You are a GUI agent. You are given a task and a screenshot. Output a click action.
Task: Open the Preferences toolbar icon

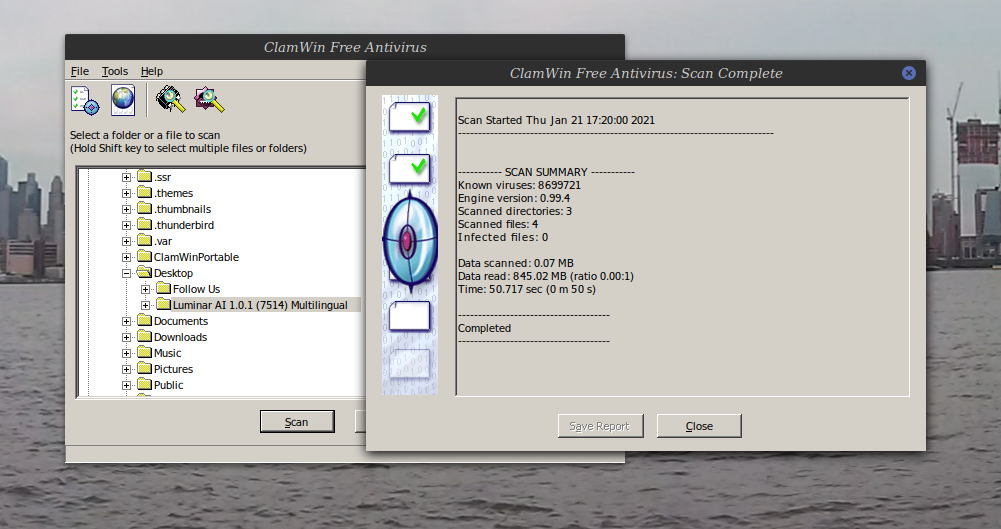coord(85,100)
